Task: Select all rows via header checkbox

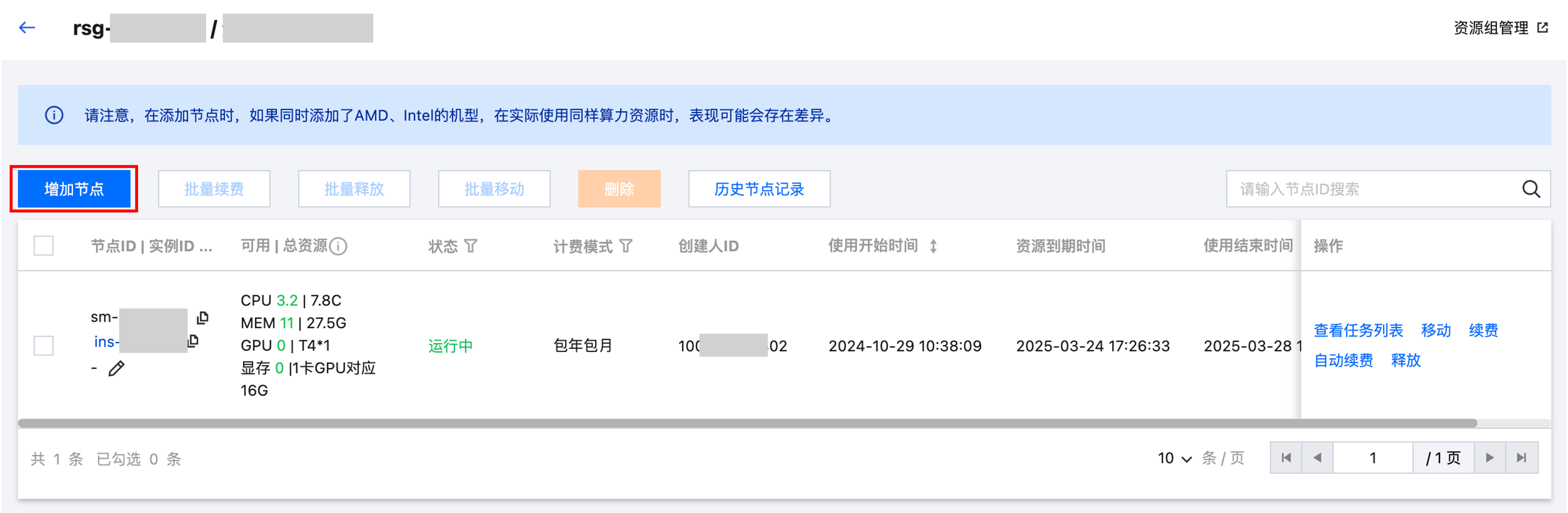Action: [x=44, y=246]
